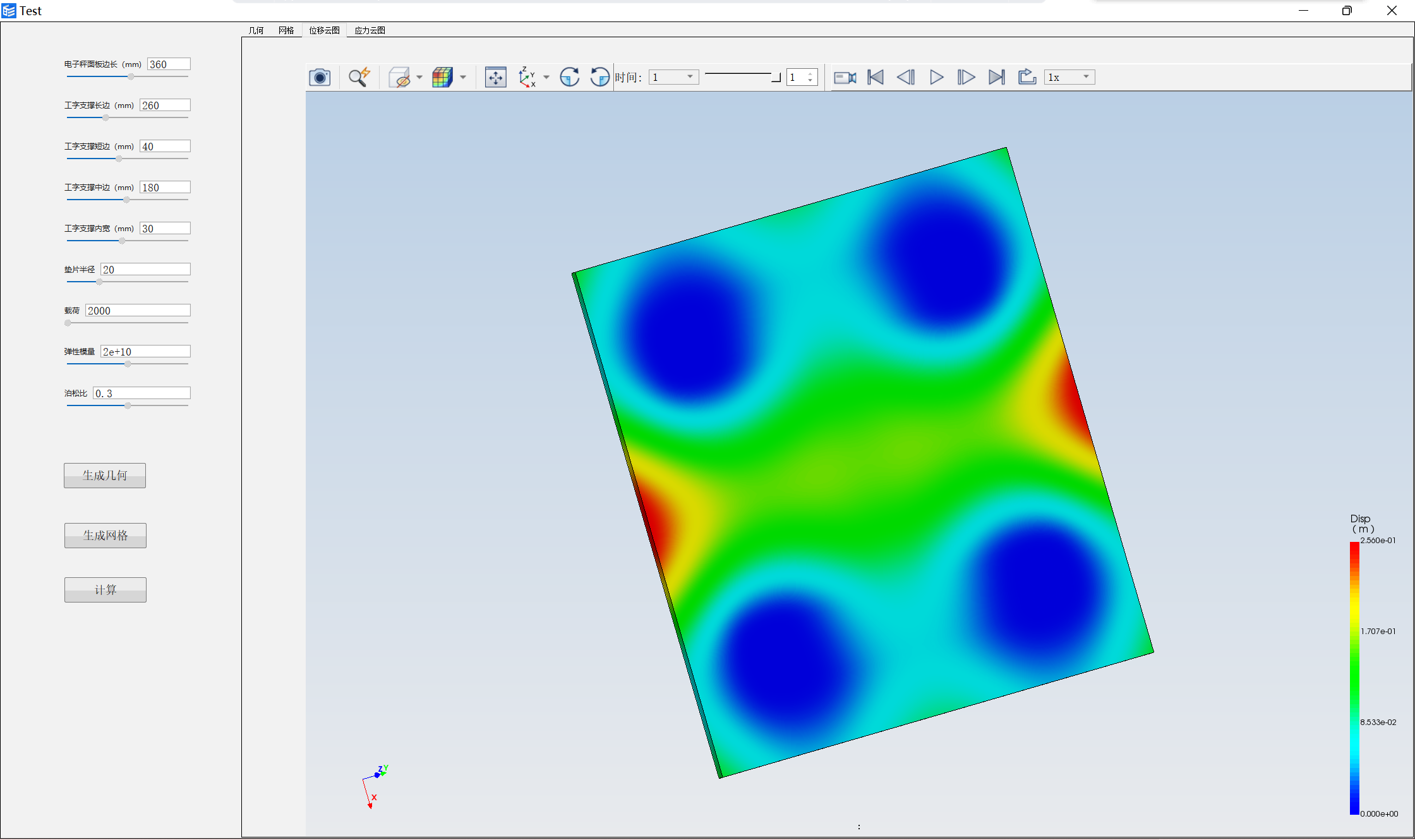Open the 1x playback speed dropdown
The width and height of the screenshot is (1415, 840).
click(x=1069, y=77)
